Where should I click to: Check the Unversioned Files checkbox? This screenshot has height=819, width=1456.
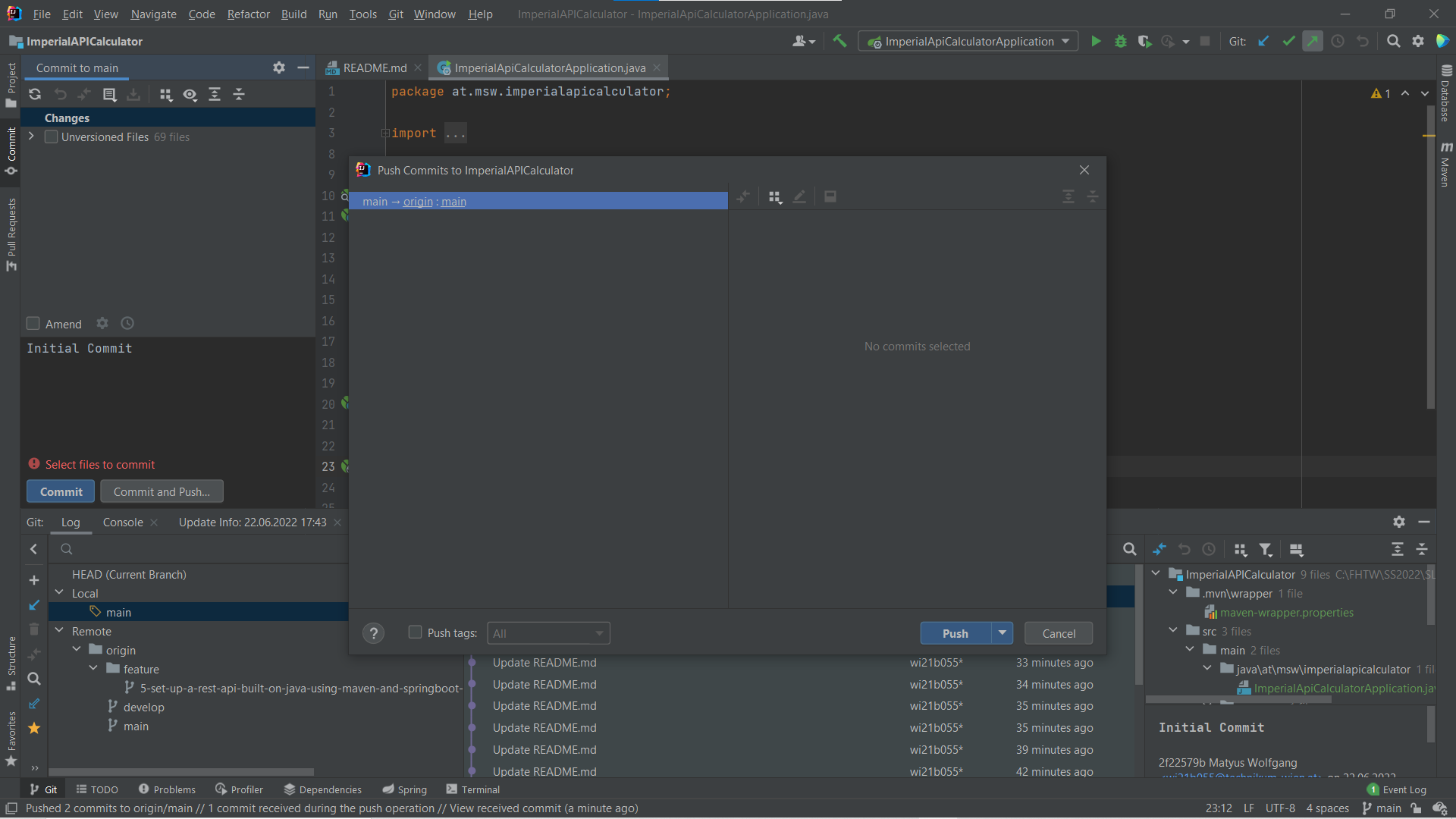tap(52, 137)
